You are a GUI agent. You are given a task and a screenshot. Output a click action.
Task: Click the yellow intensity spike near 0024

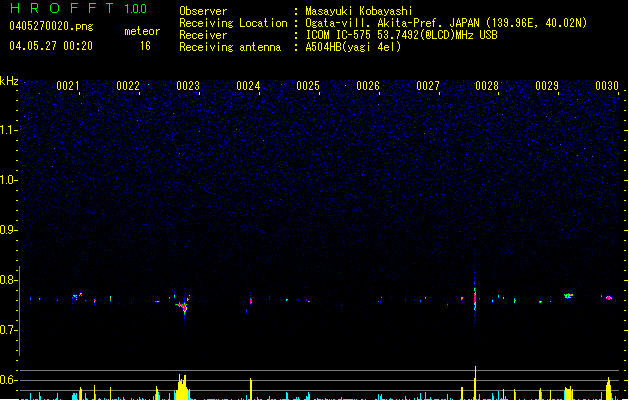click(x=251, y=389)
